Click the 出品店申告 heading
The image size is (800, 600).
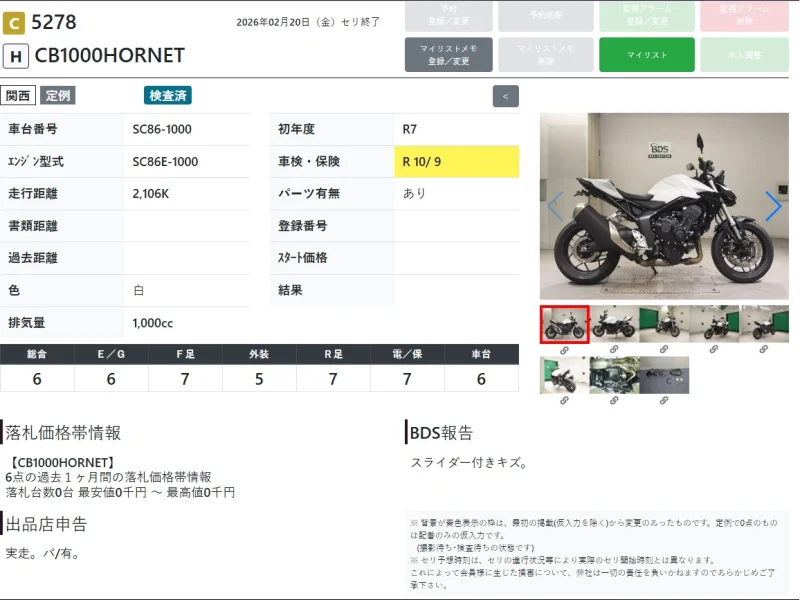(x=46, y=524)
